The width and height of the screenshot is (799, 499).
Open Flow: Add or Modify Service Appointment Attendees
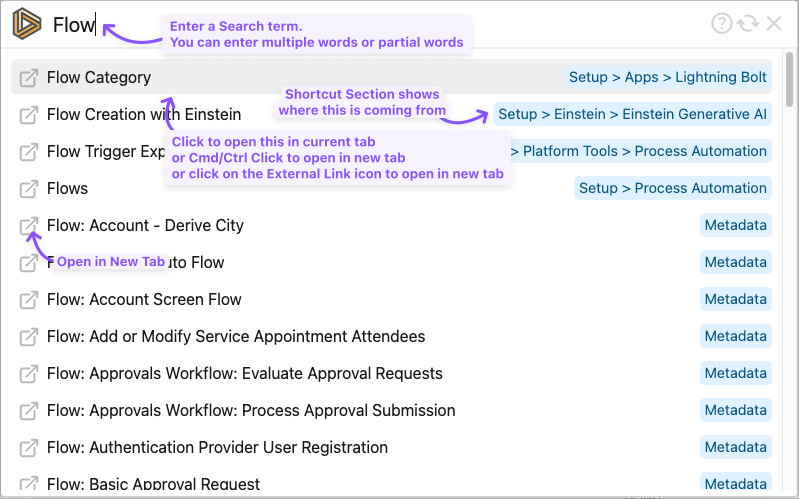(x=236, y=337)
